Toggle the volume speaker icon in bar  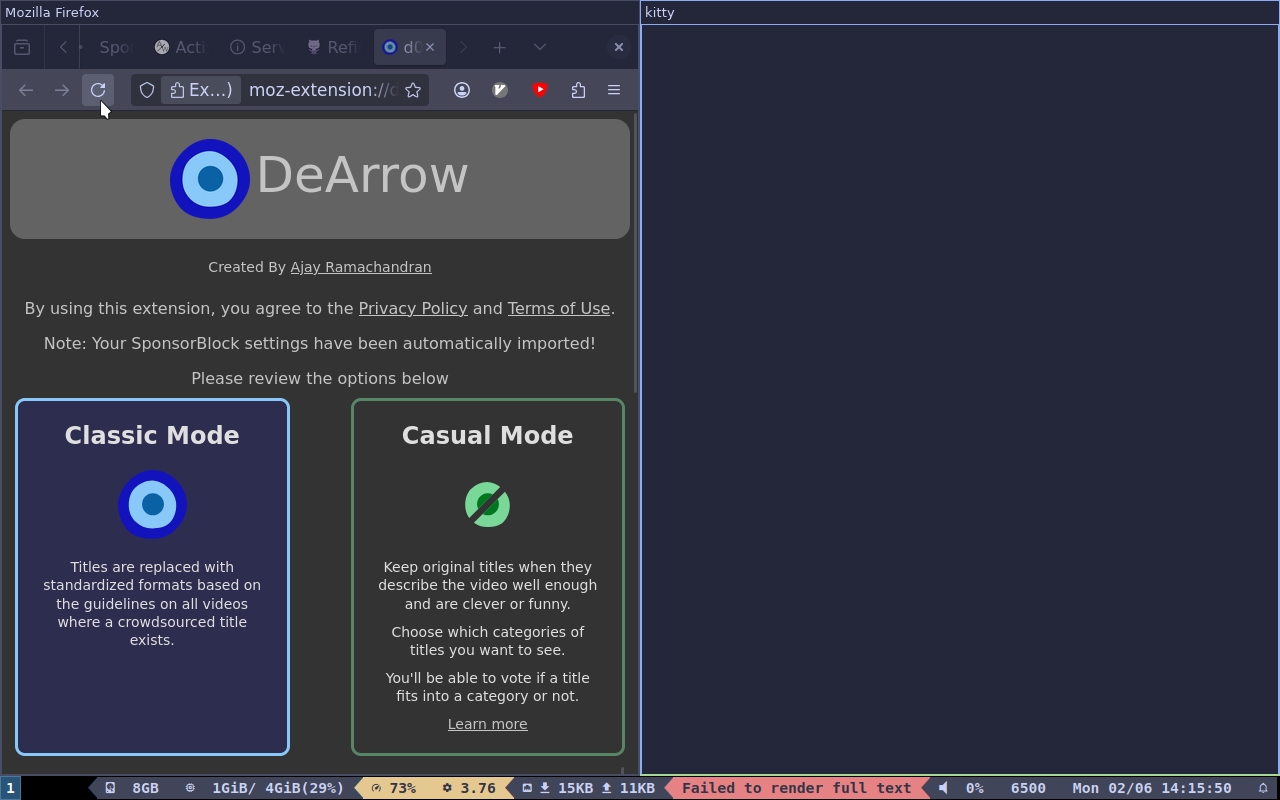[x=943, y=788]
